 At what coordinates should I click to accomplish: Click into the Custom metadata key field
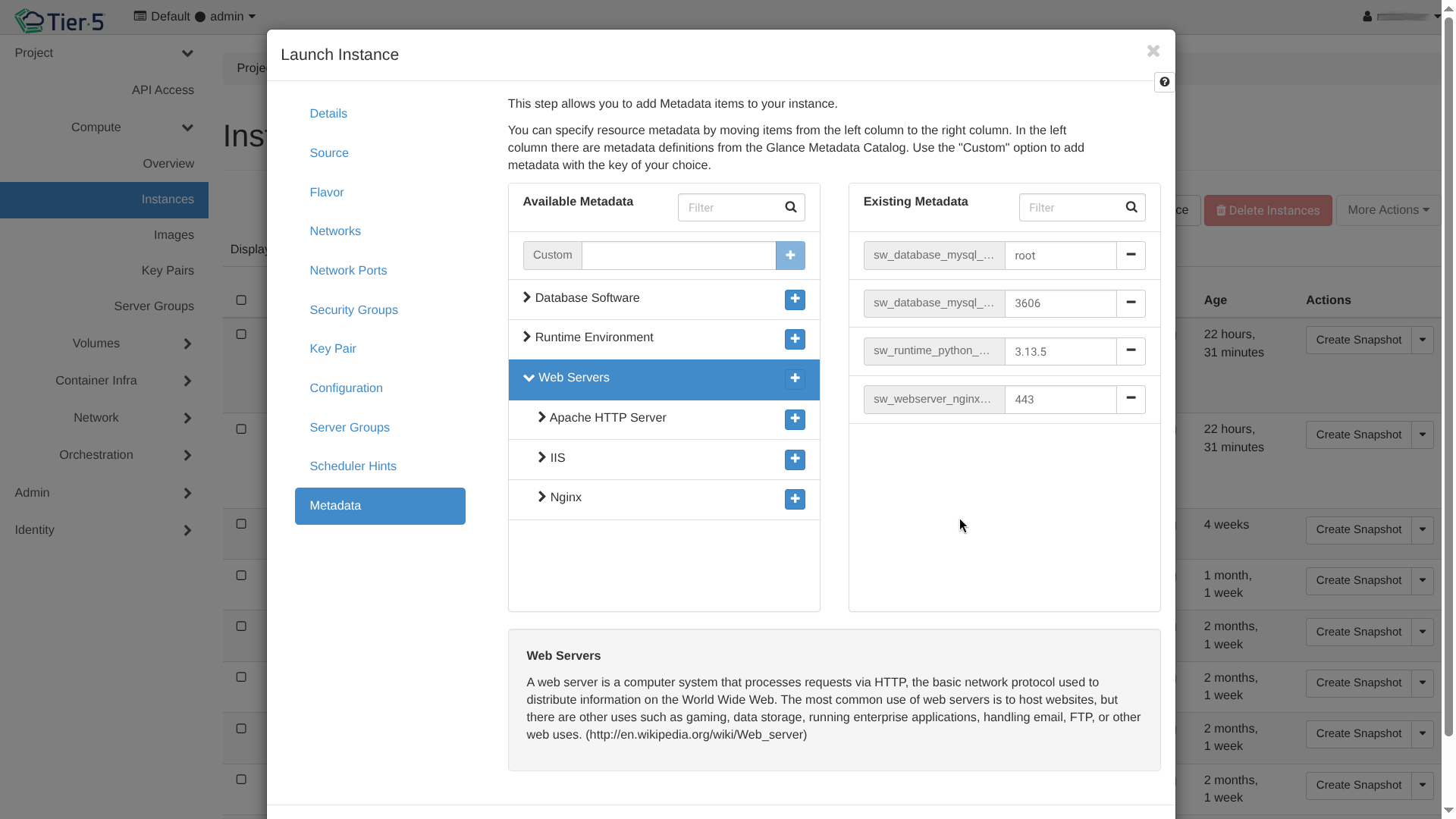678,256
